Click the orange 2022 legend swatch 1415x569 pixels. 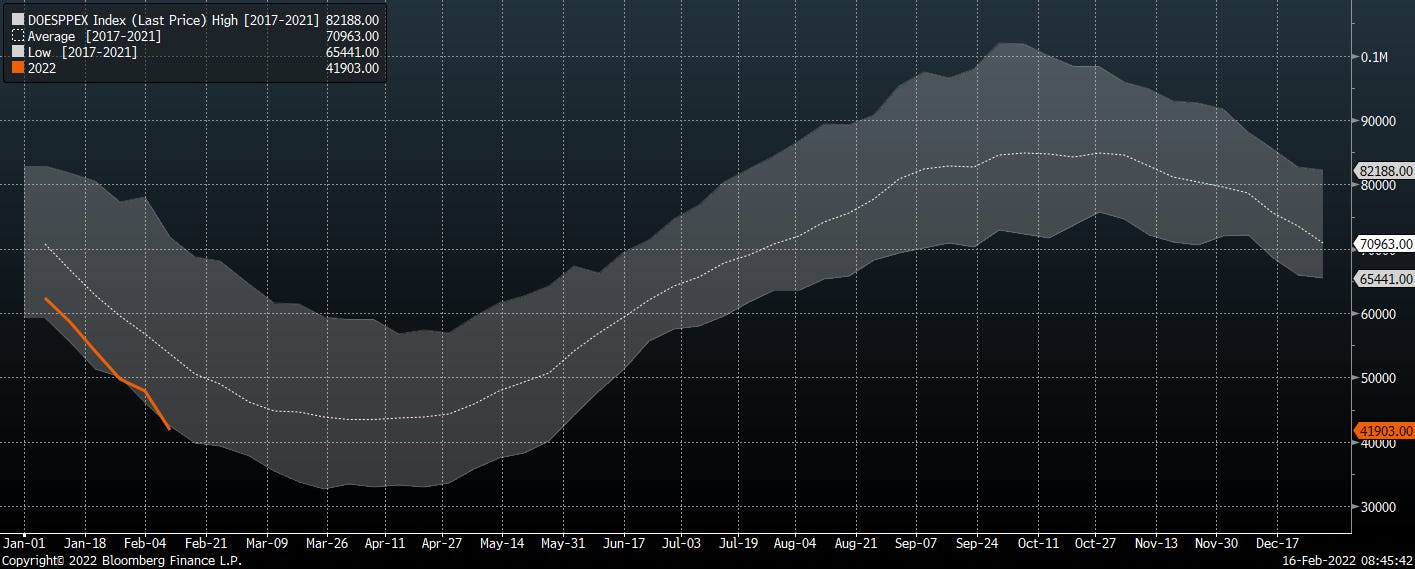[x=18, y=68]
